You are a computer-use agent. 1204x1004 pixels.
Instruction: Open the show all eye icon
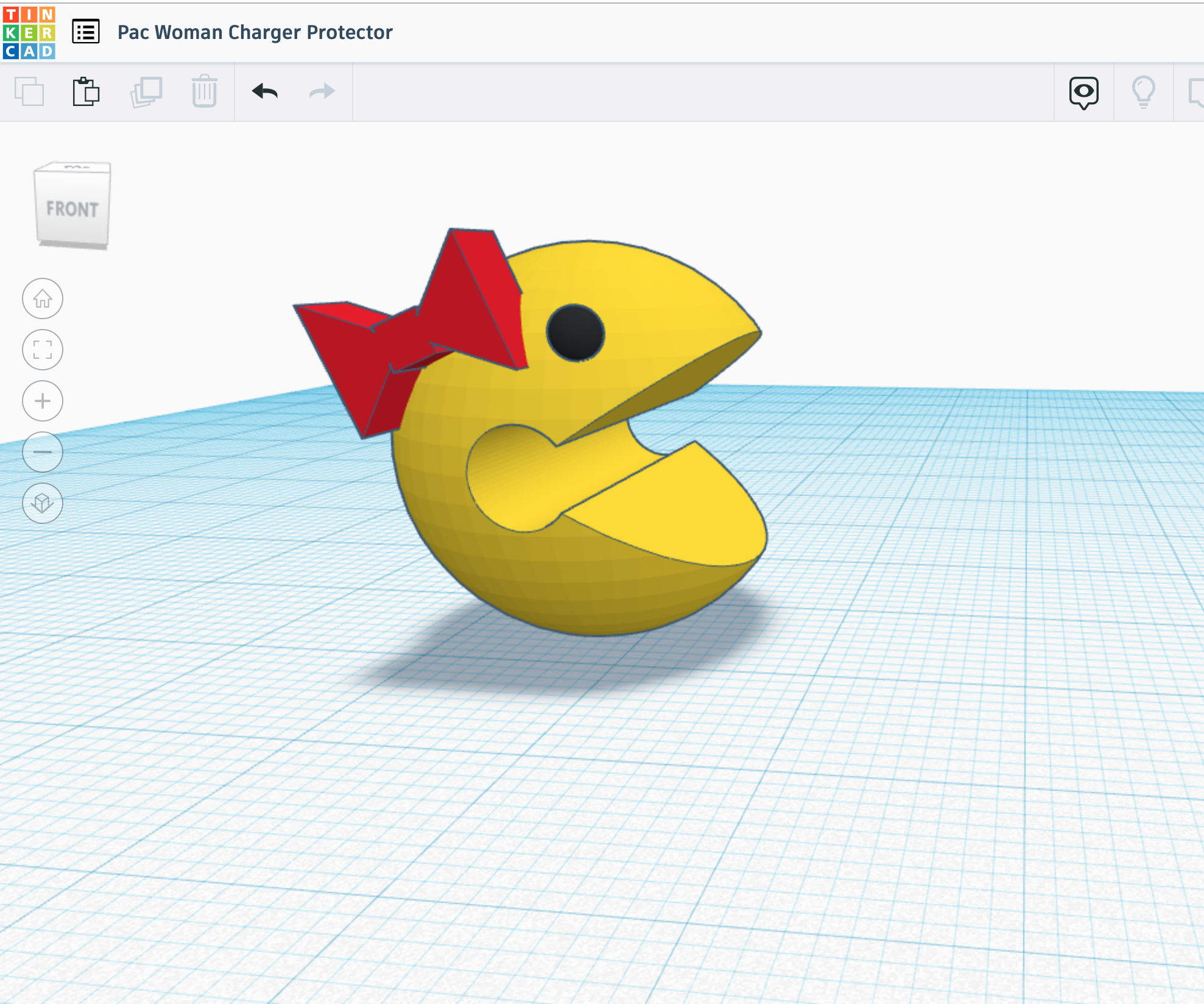(1083, 92)
